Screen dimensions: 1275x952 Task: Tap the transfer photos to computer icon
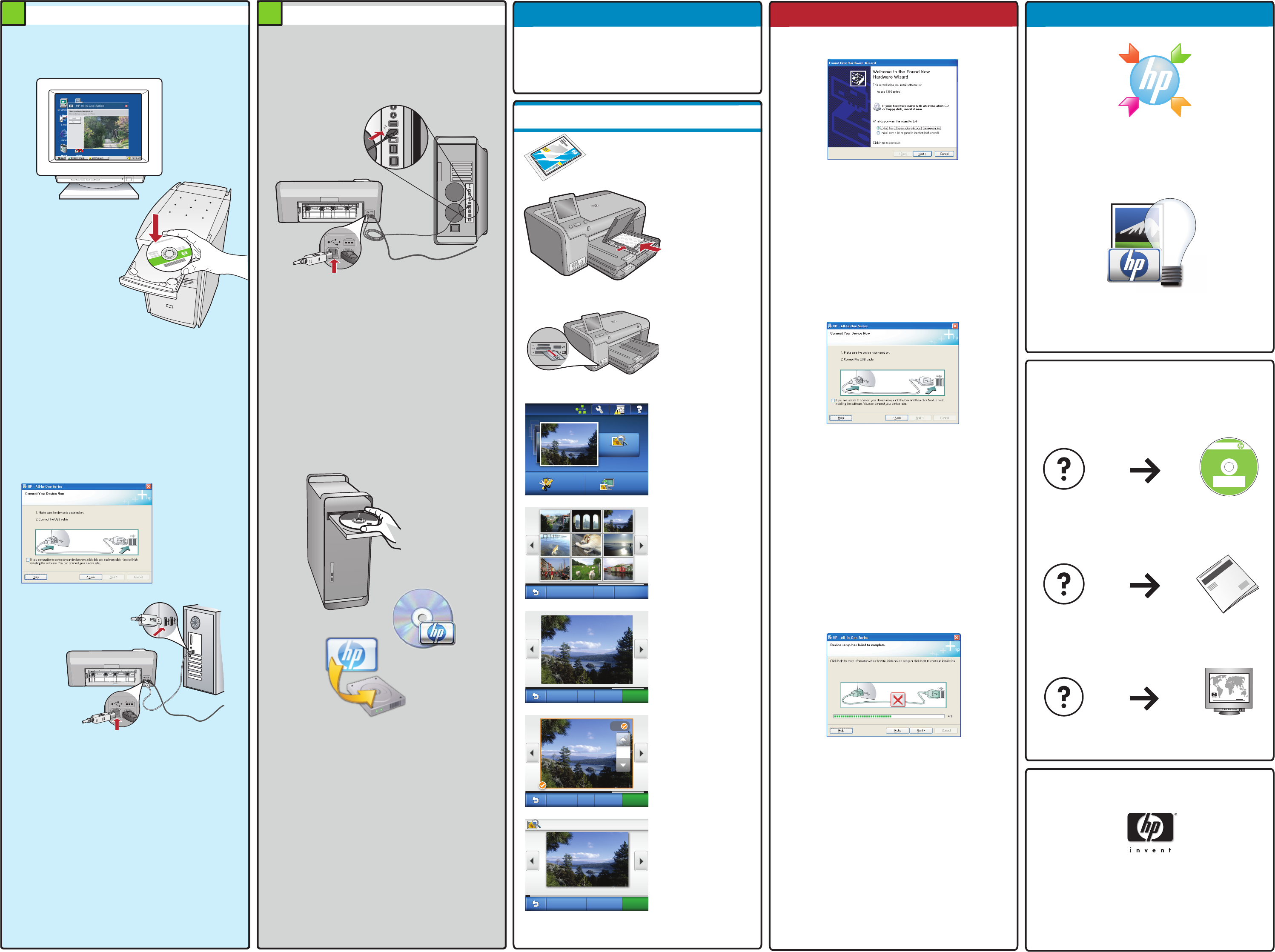(607, 484)
